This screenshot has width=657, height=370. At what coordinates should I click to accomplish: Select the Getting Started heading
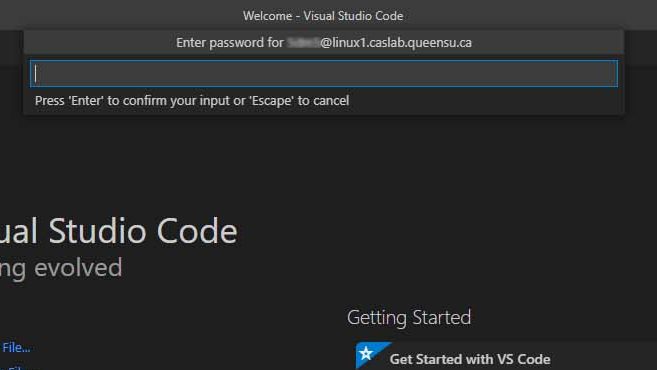tap(409, 318)
